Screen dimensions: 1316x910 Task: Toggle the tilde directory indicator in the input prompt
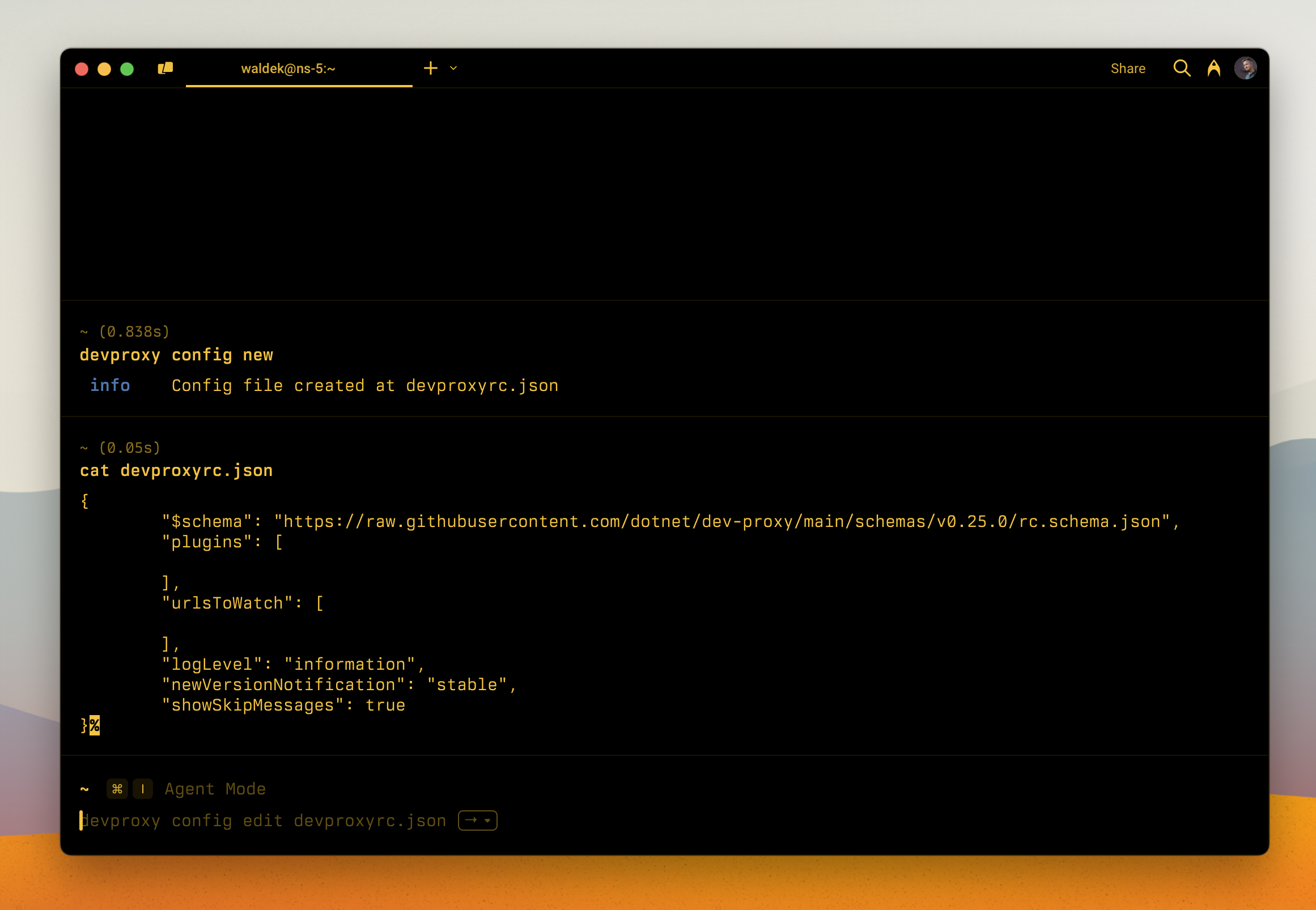coord(84,789)
